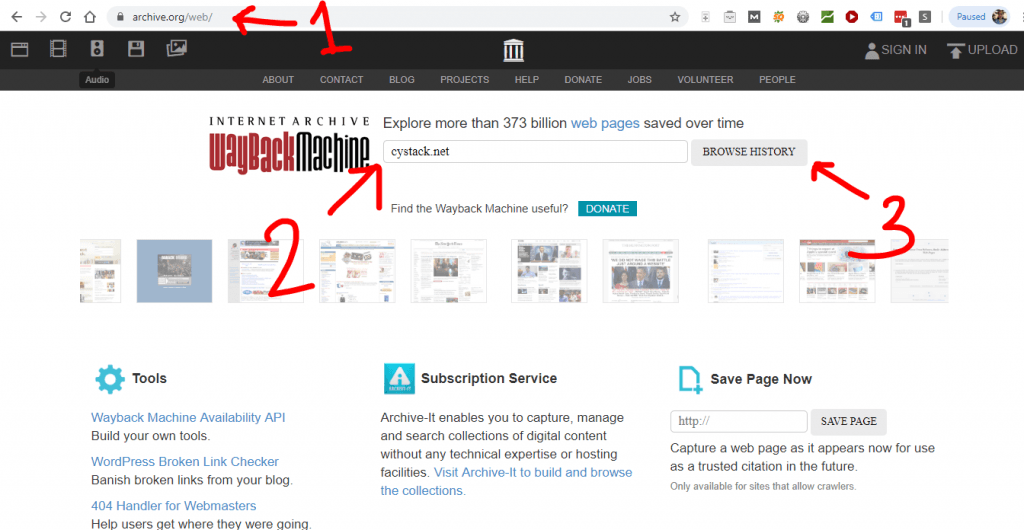
Task: Open The New York Times thumbnail
Action: [x=449, y=271]
